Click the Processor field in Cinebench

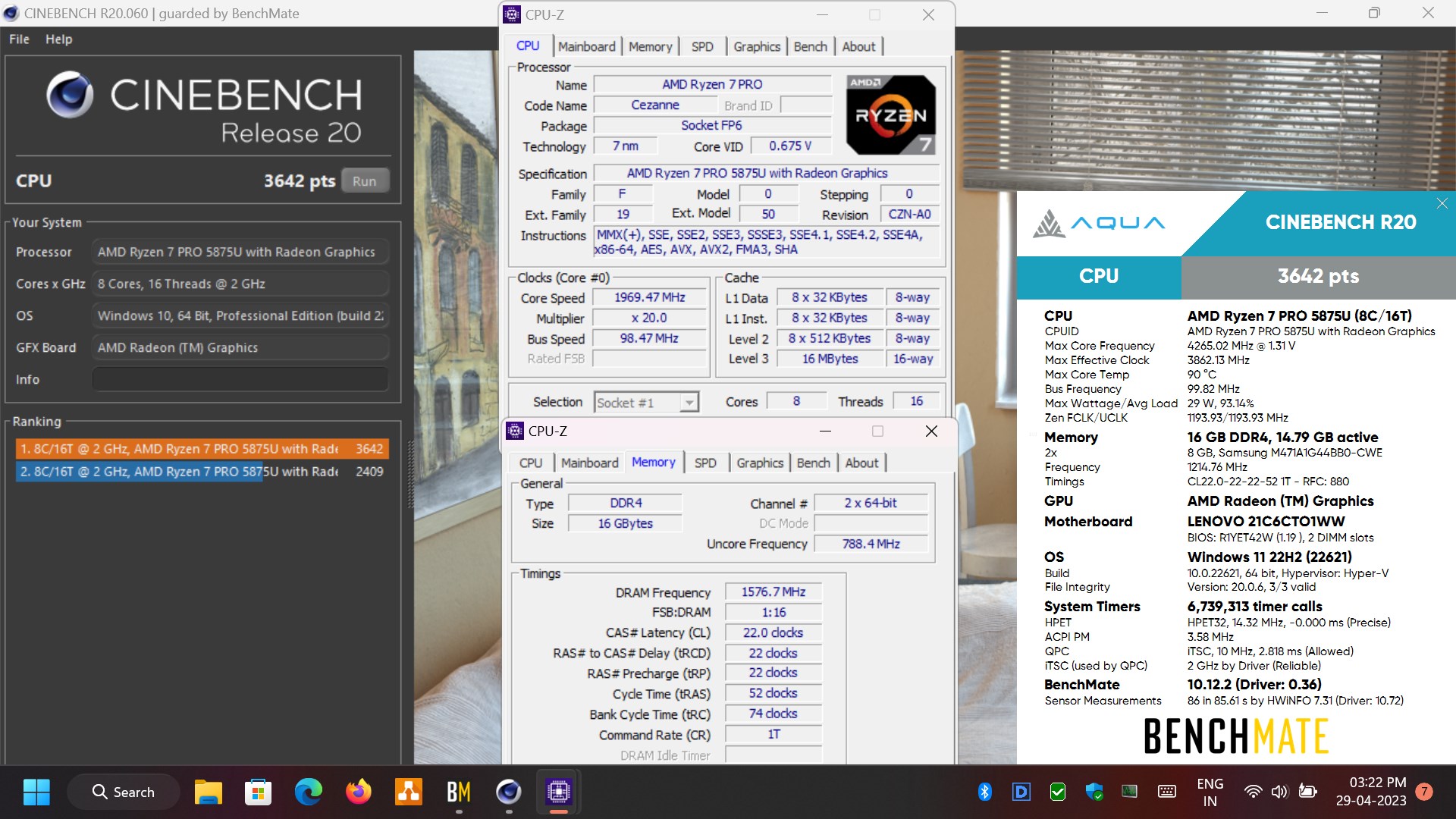[x=240, y=252]
